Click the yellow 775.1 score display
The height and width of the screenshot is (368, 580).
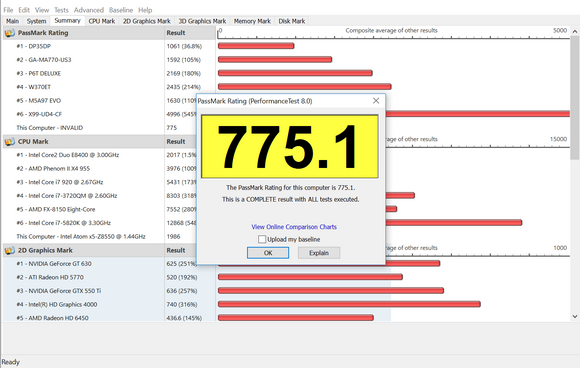(290, 146)
